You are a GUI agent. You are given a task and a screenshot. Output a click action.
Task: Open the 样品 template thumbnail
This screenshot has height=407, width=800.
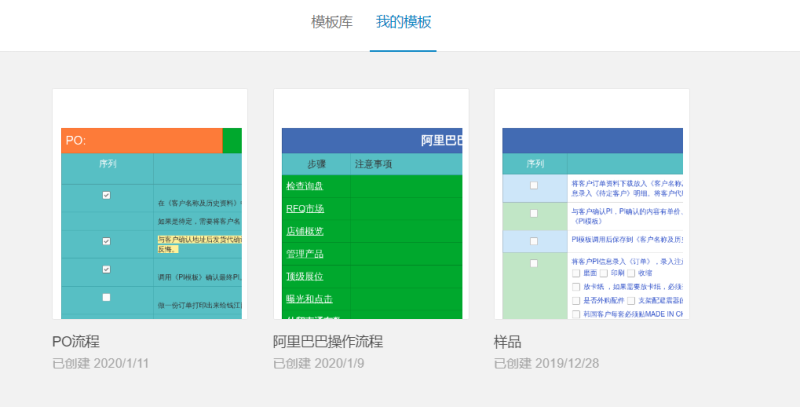point(592,204)
